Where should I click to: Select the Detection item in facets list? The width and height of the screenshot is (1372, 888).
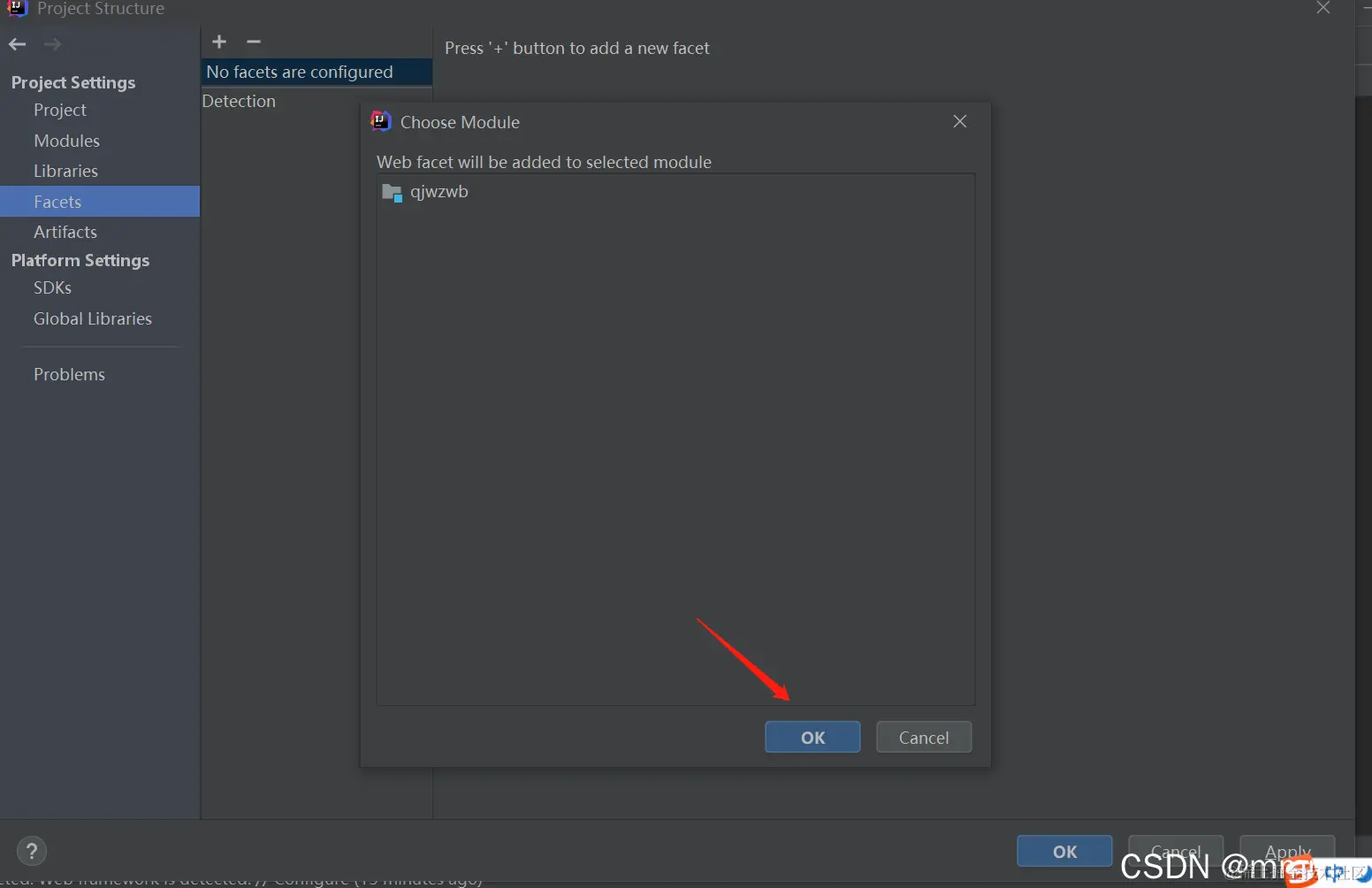pyautogui.click(x=239, y=101)
